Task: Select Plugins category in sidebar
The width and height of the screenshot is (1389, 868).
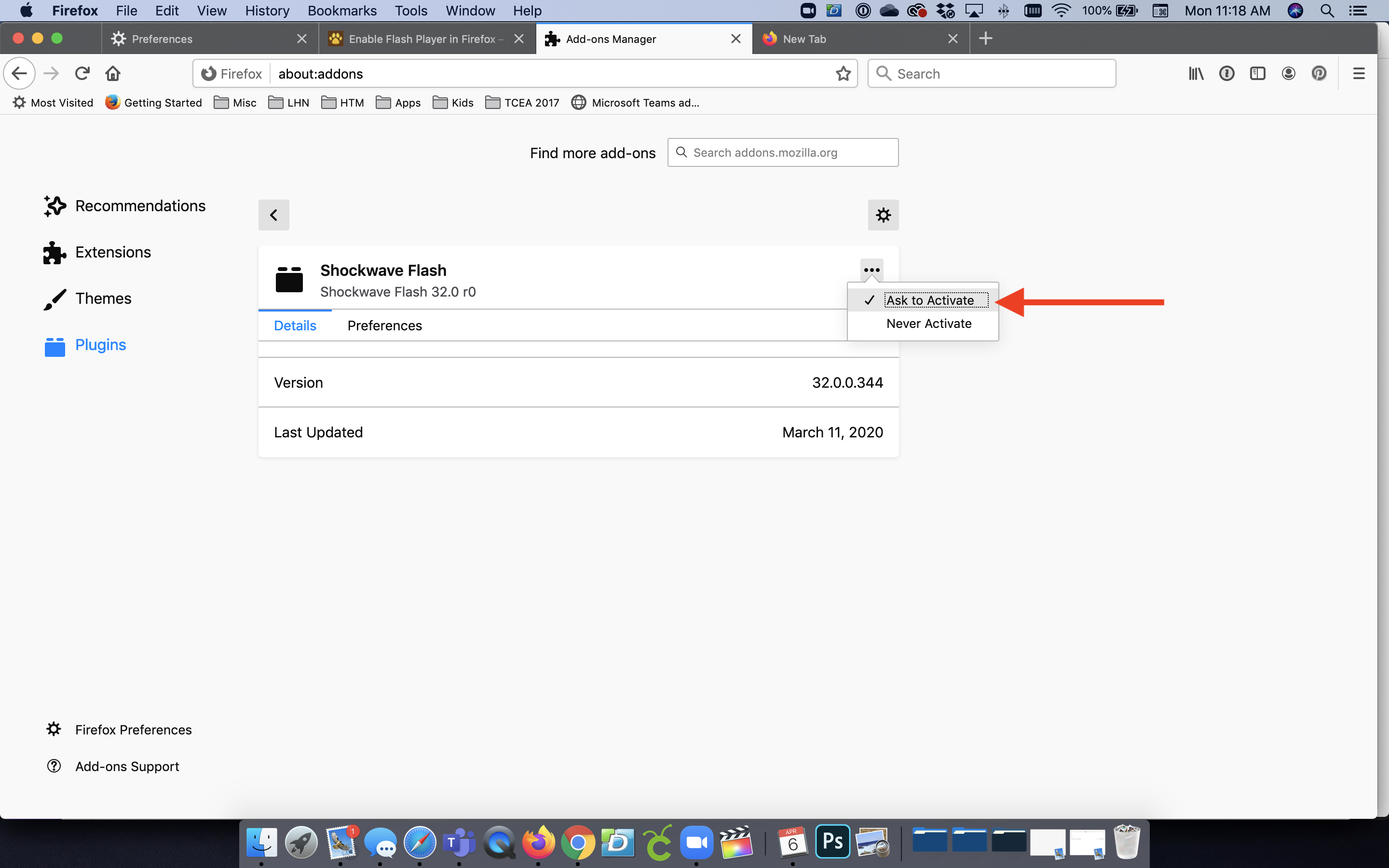Action: [x=85, y=345]
